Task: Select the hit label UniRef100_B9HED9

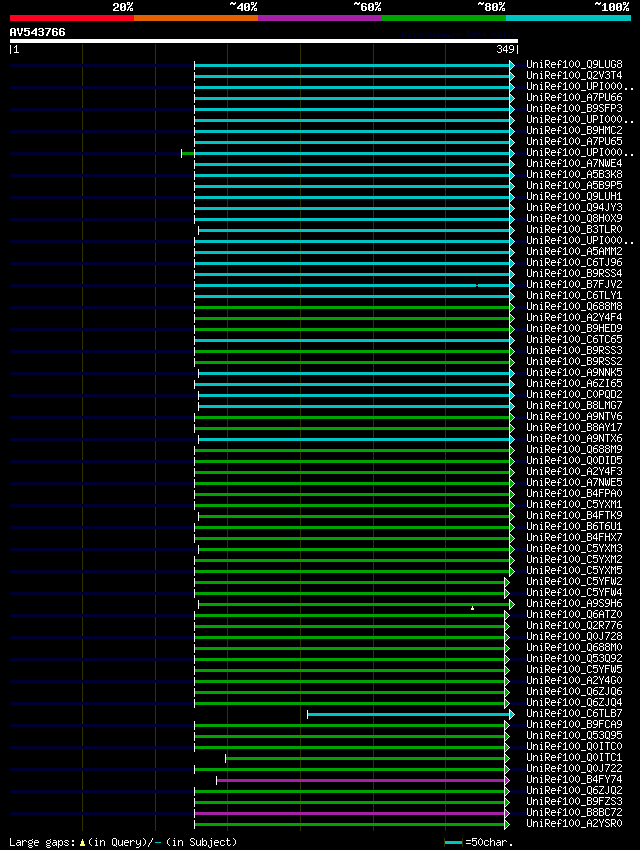Action: (x=574, y=329)
